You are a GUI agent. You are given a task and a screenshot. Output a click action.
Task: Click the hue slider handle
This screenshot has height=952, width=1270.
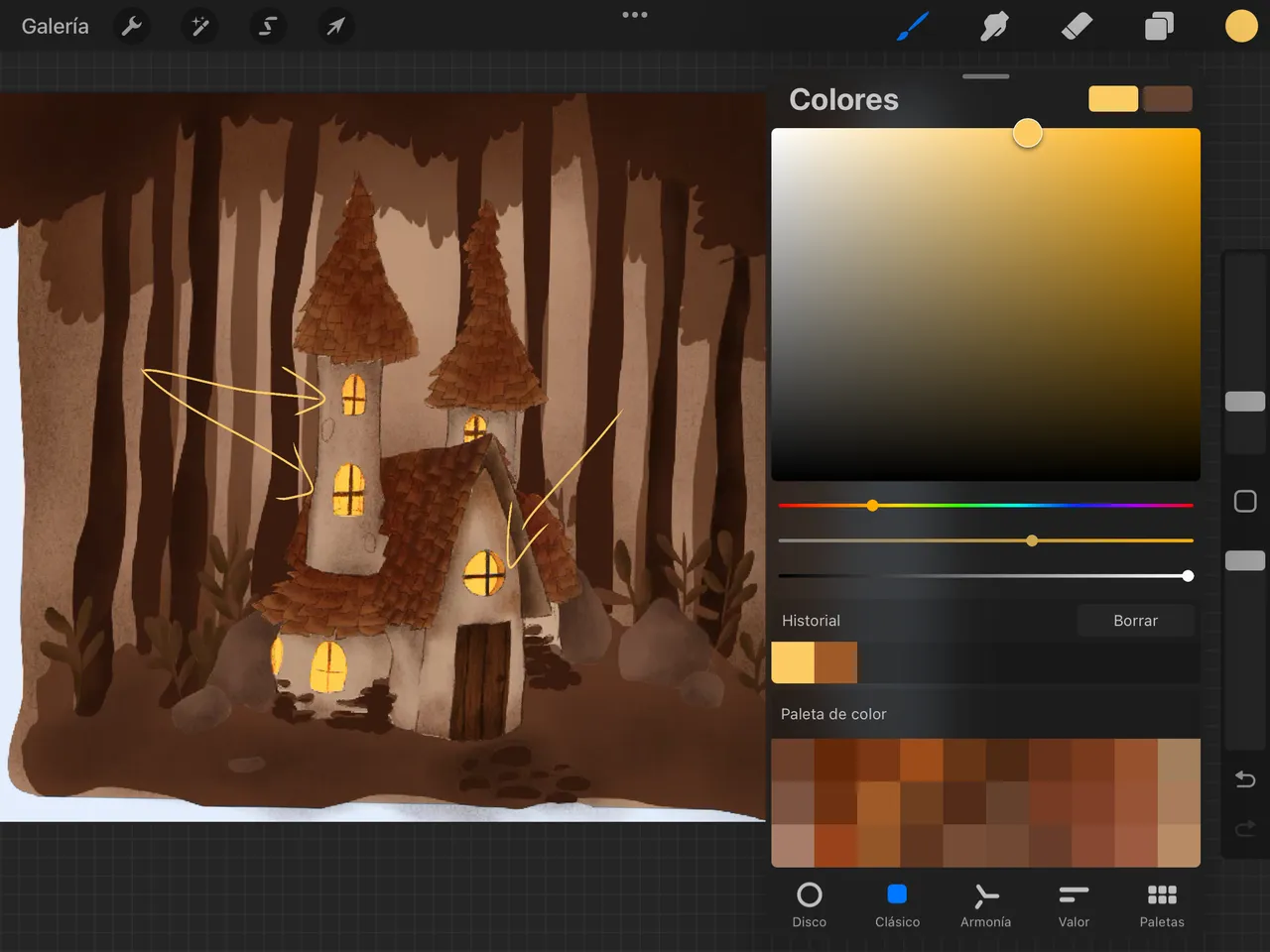point(872,506)
